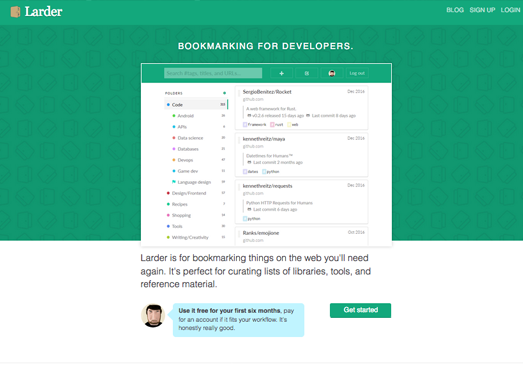Open the Devops subfolder
The height and width of the screenshot is (375, 523).
click(x=185, y=160)
